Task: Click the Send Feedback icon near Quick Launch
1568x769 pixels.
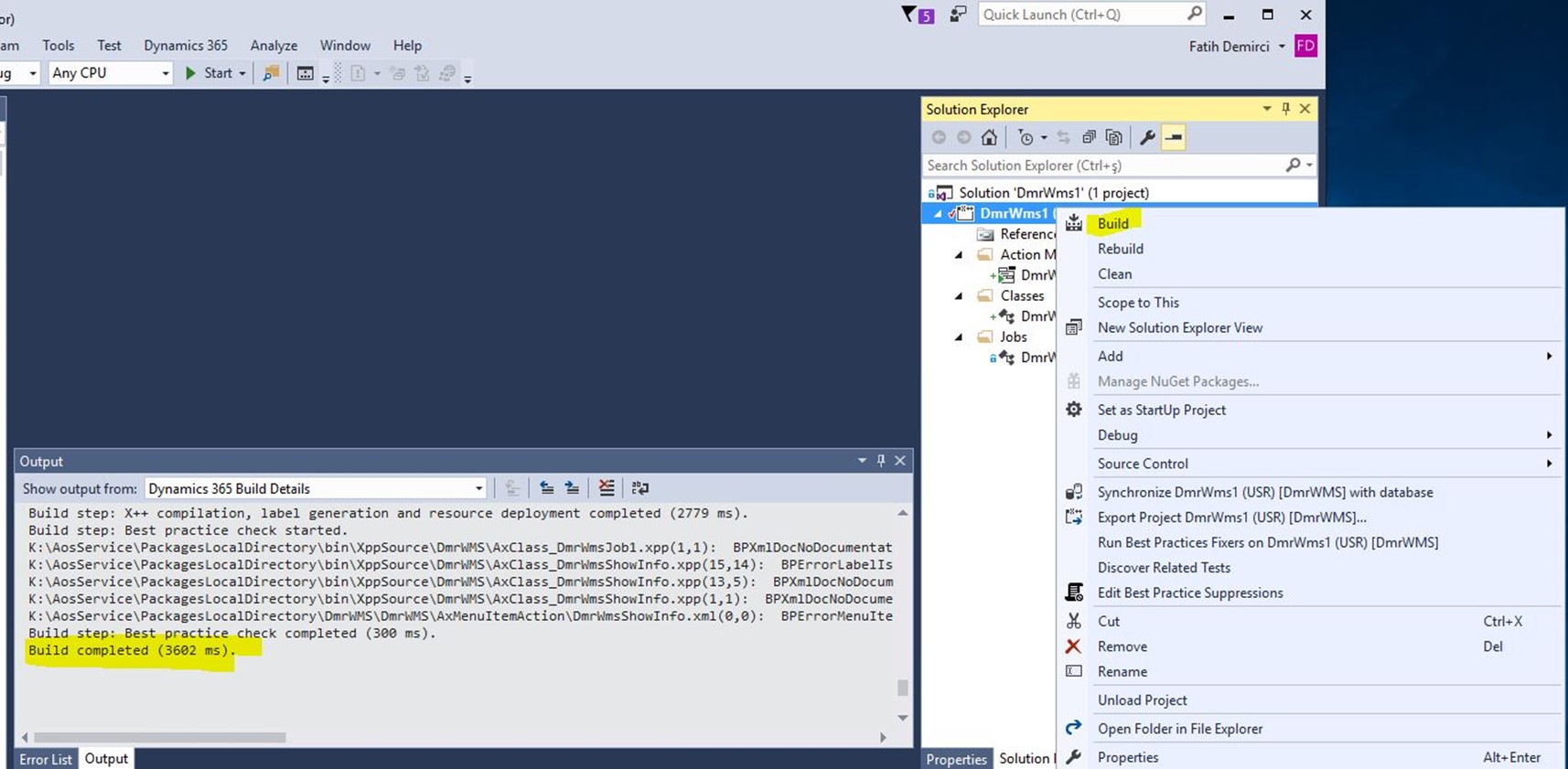Action: 958,14
